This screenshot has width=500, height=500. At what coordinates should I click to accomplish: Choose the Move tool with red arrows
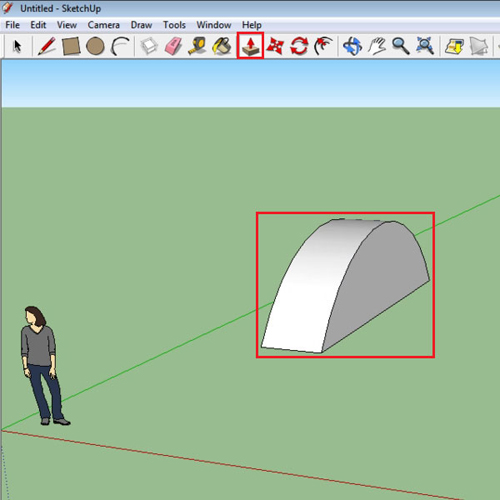[x=275, y=46]
